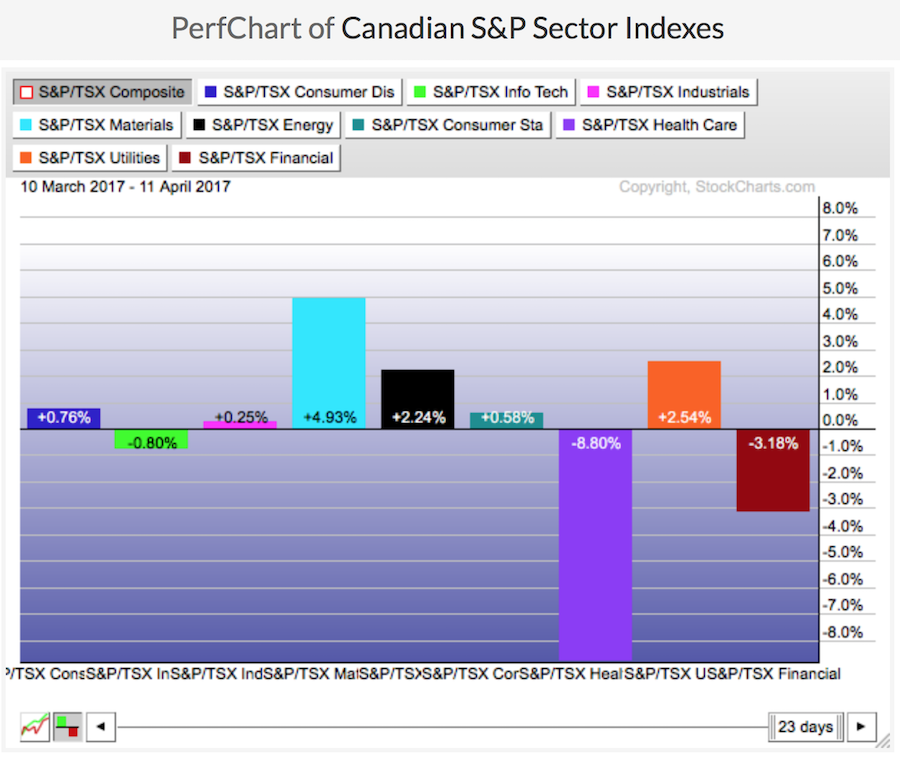Screen dimensions: 900x758
Task: Toggle S&P/TSX Consumer Dis series visibility
Action: pos(300,92)
